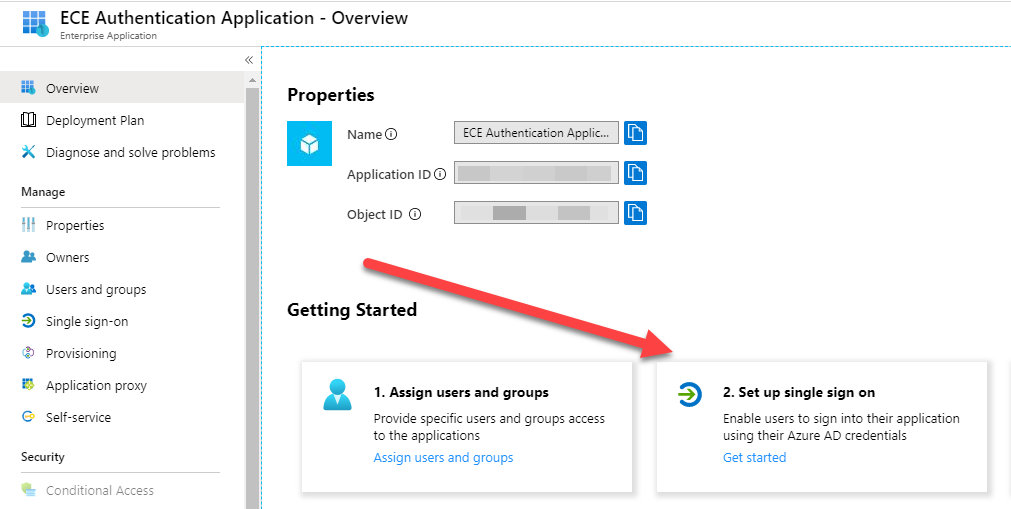The height and width of the screenshot is (509, 1011).
Task: Click the Name field showing ECE Authentication
Action: 536,133
